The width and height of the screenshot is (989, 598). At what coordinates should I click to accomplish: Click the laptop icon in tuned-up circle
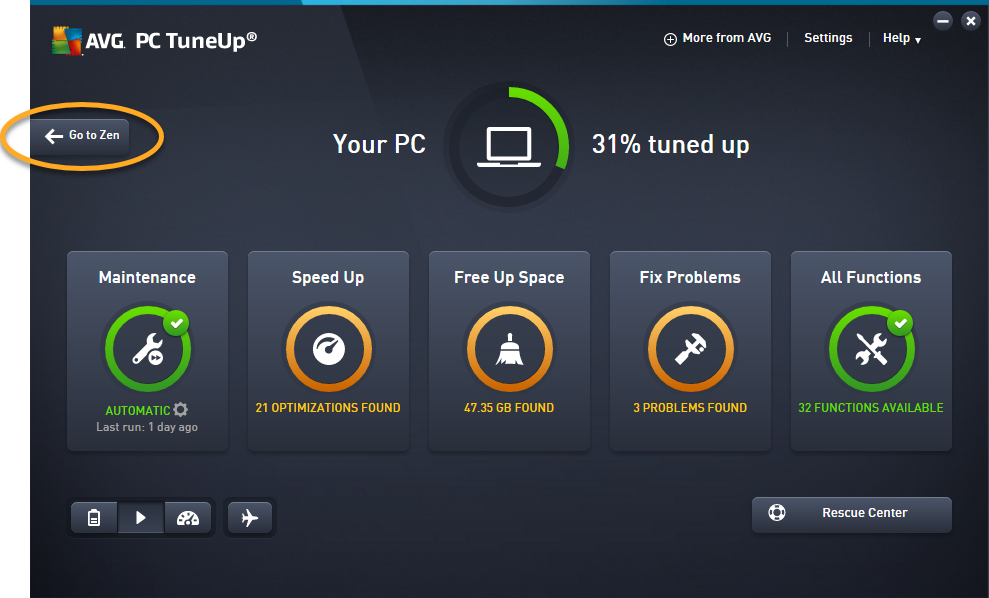coord(508,147)
